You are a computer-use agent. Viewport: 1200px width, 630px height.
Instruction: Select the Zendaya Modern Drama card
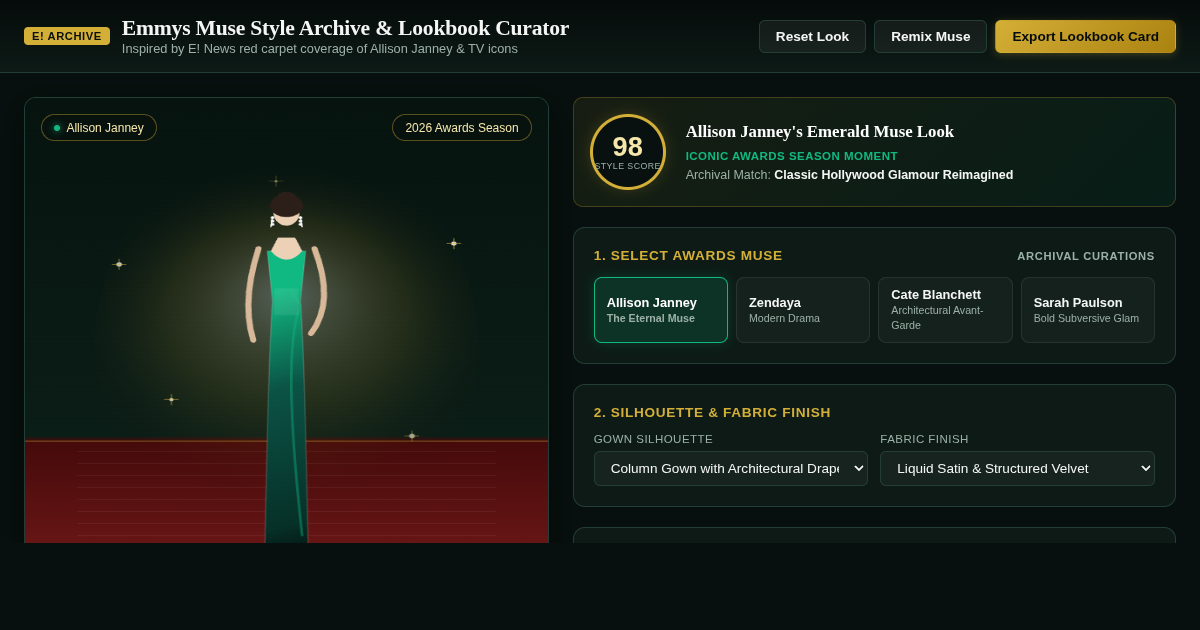(803, 310)
